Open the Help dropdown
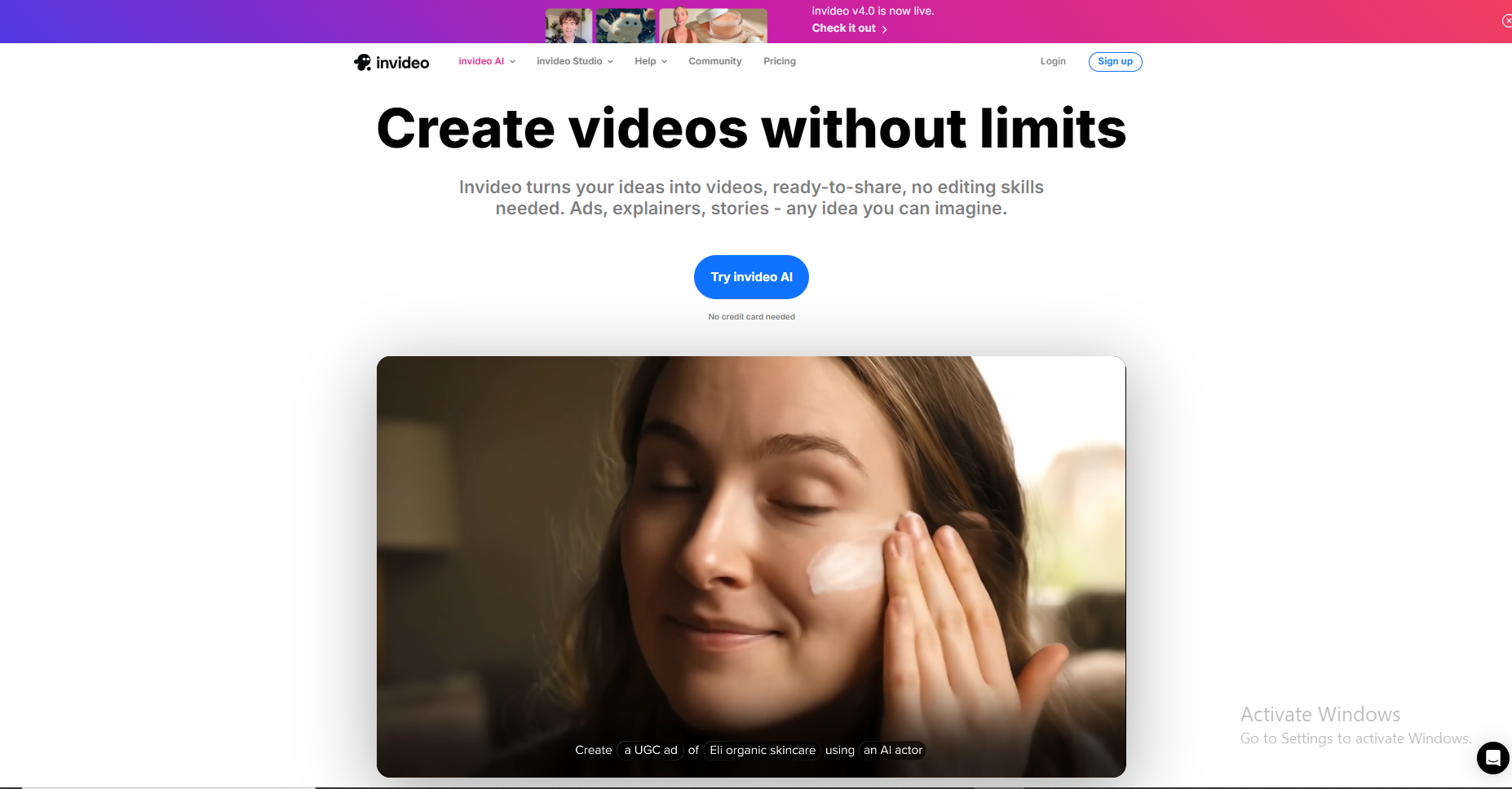 pos(651,61)
